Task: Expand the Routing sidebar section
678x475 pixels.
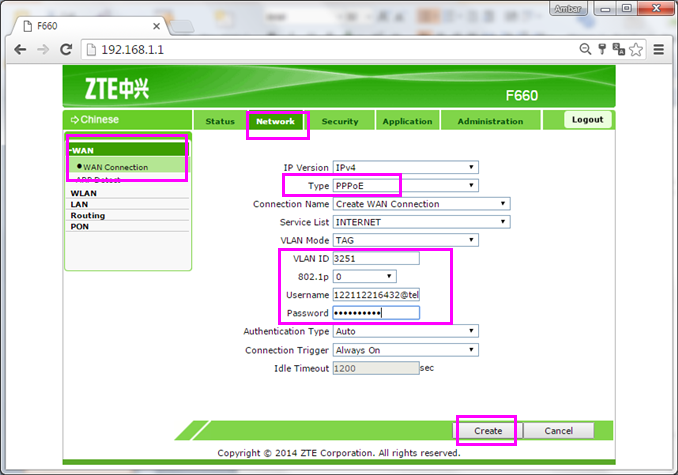Action: click(88, 215)
